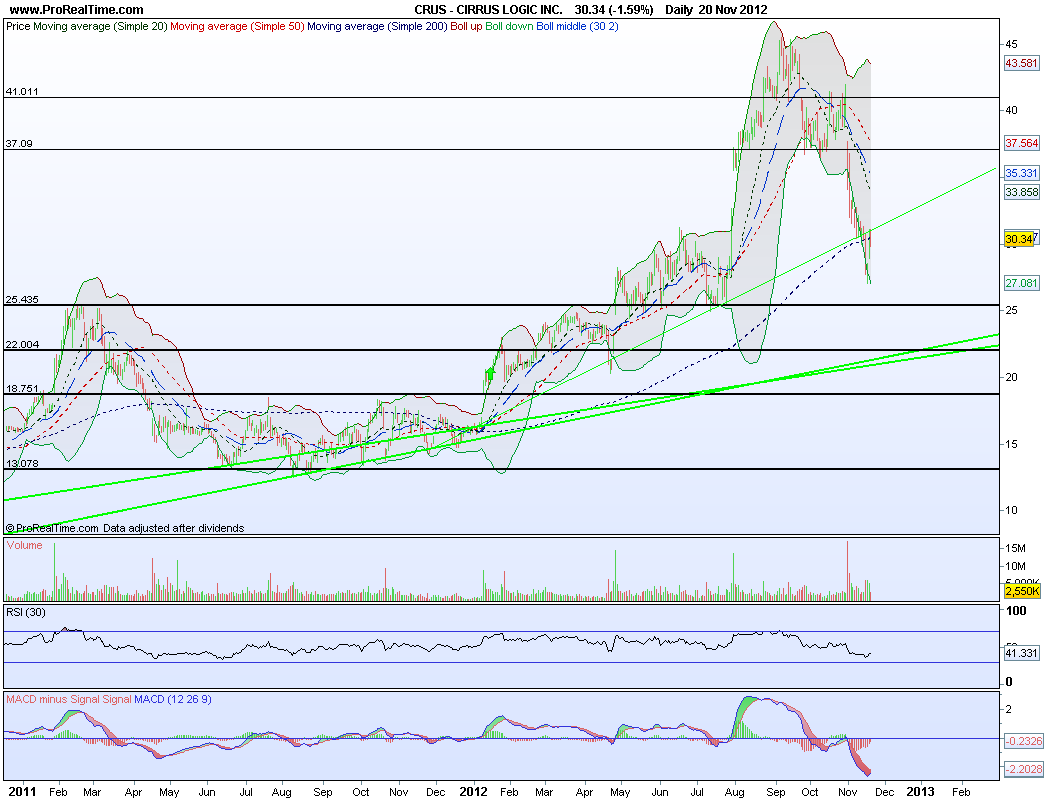The width and height of the screenshot is (1050, 800).
Task: Click the 35.331 value tag
Action: coord(1022,173)
